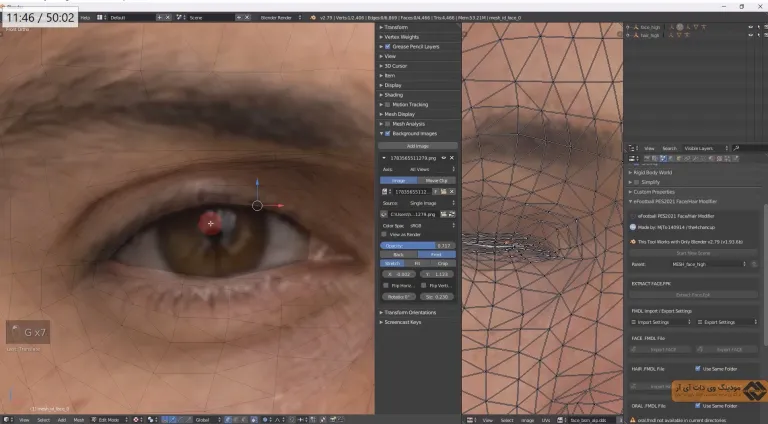
Task: Open the Color Space sRGB dropdown
Action: [430, 226]
